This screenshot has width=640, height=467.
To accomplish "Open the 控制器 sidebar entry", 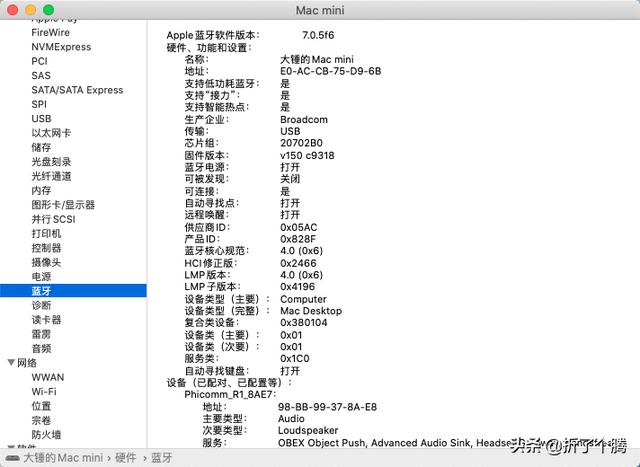I will point(46,248).
